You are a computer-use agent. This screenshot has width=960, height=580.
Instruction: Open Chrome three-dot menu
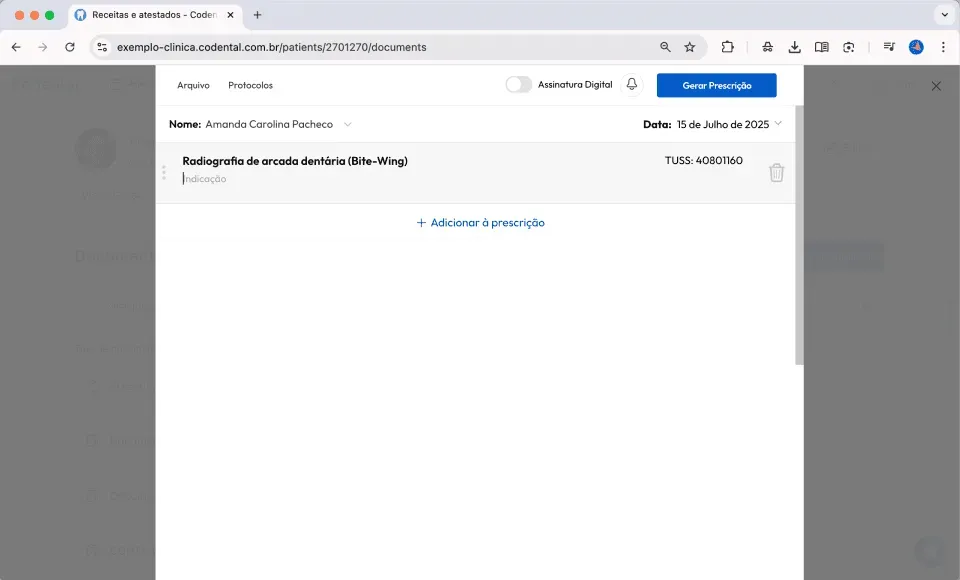[x=943, y=47]
